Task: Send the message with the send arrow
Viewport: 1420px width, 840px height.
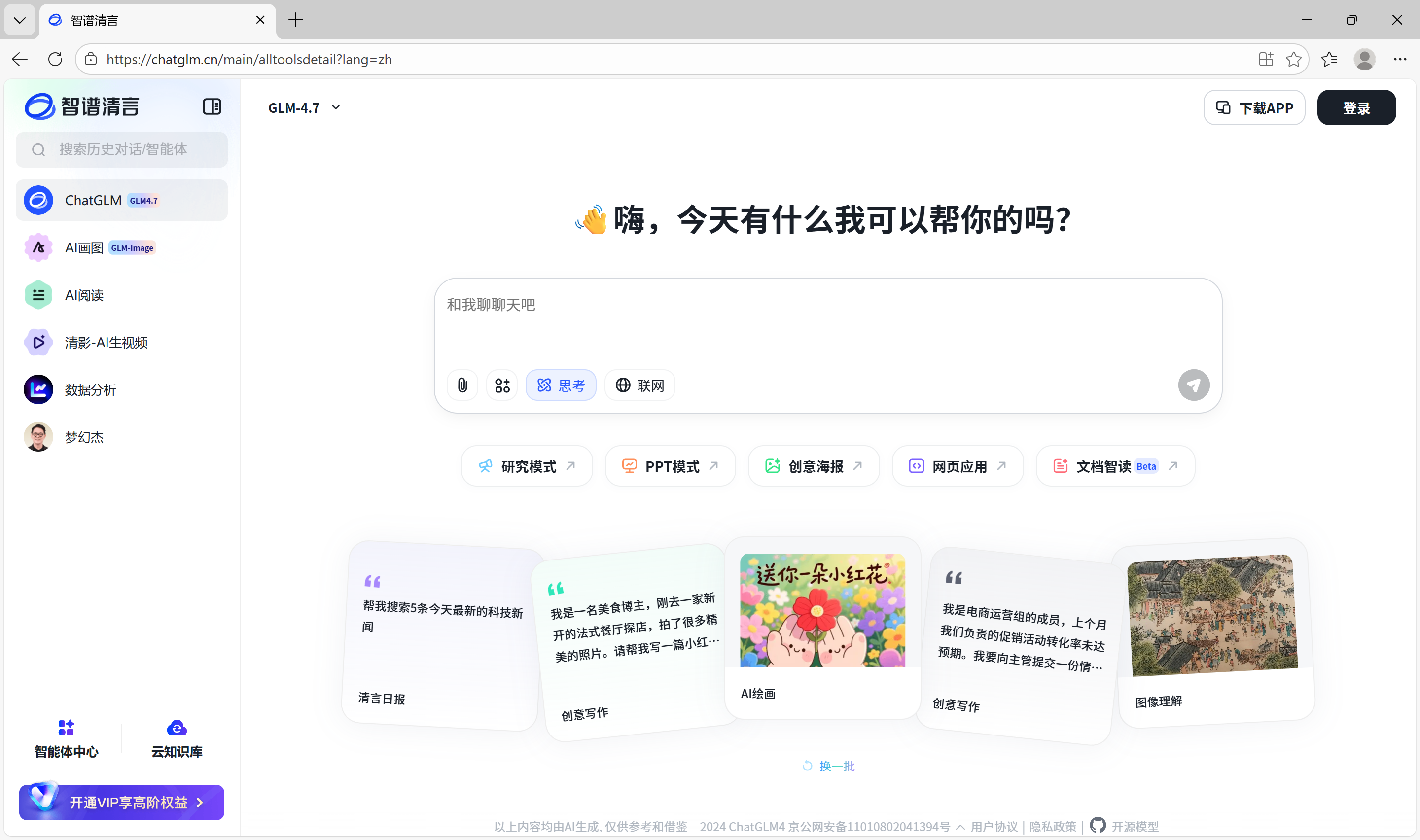Action: pos(1194,385)
